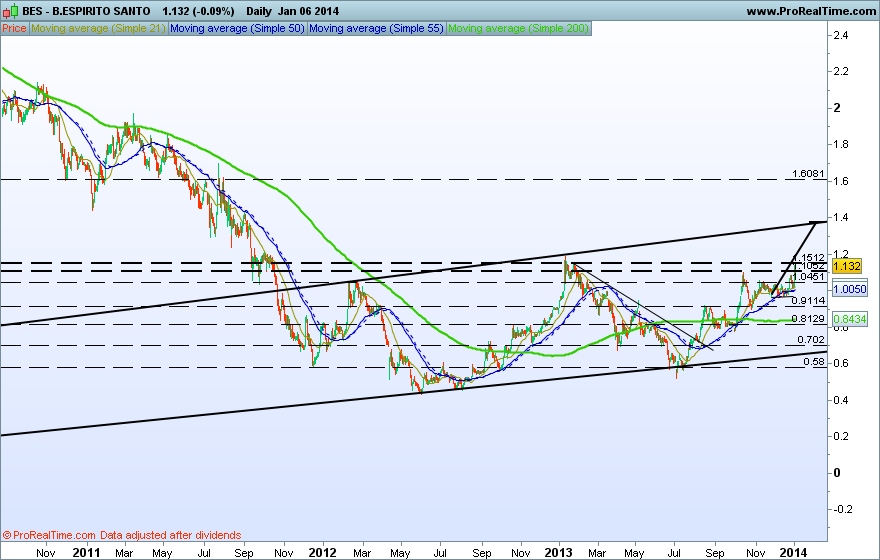Click the 2012 year label on time axis
Image resolution: width=880 pixels, height=560 pixels.
click(323, 553)
